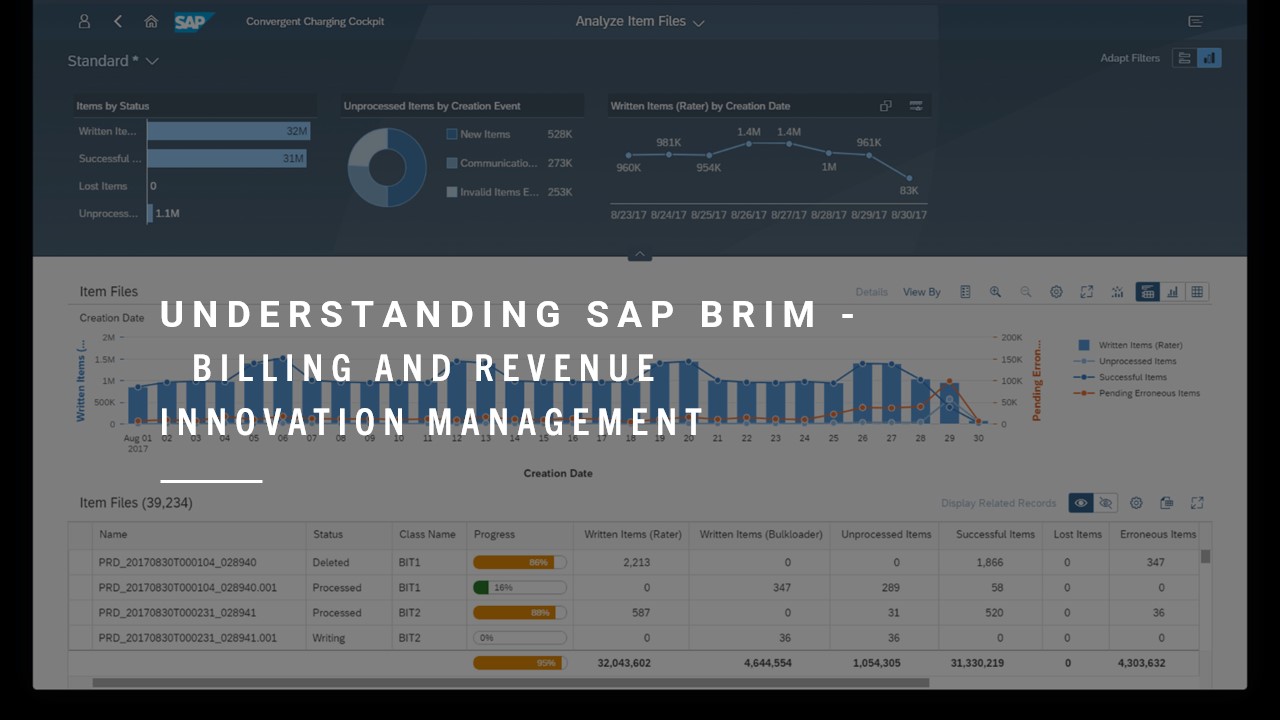The width and height of the screenshot is (1280, 720).
Task: Enable show related records eye toggle
Action: [1081, 503]
